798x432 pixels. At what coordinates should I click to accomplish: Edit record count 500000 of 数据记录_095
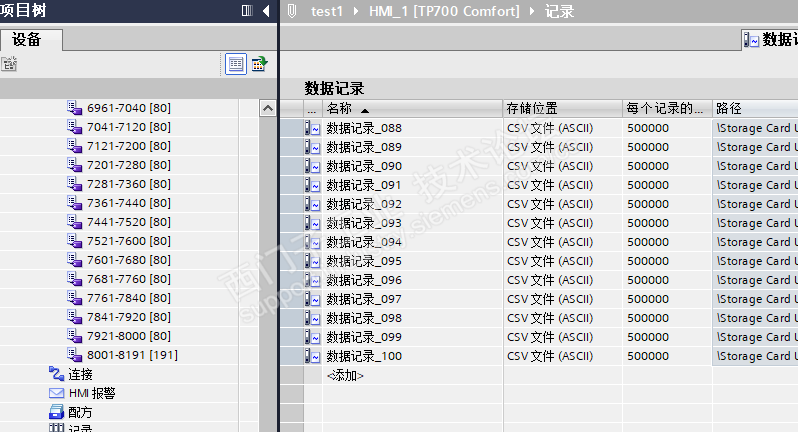coord(667,261)
